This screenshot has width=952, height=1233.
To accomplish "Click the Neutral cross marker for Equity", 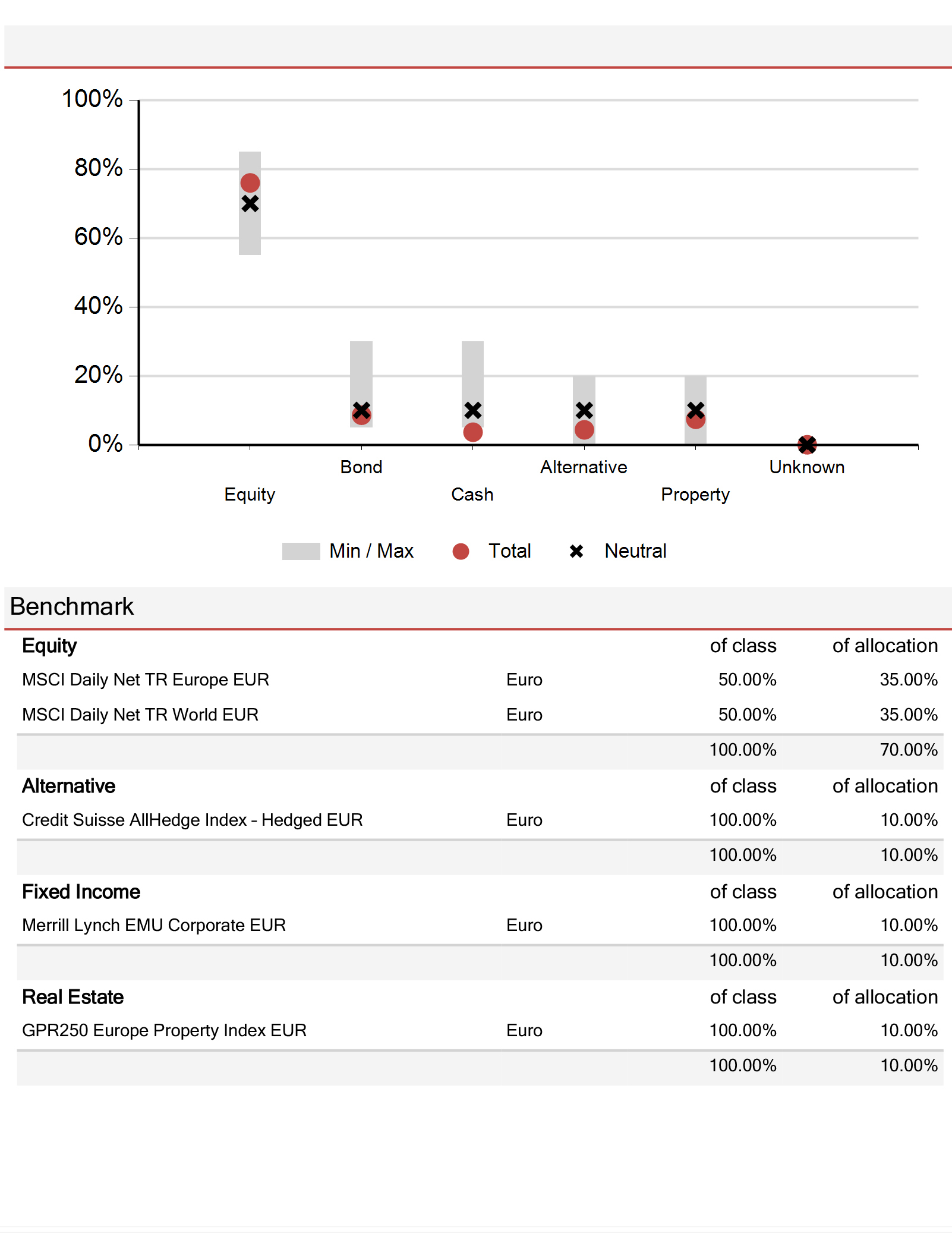I will pyautogui.click(x=250, y=204).
